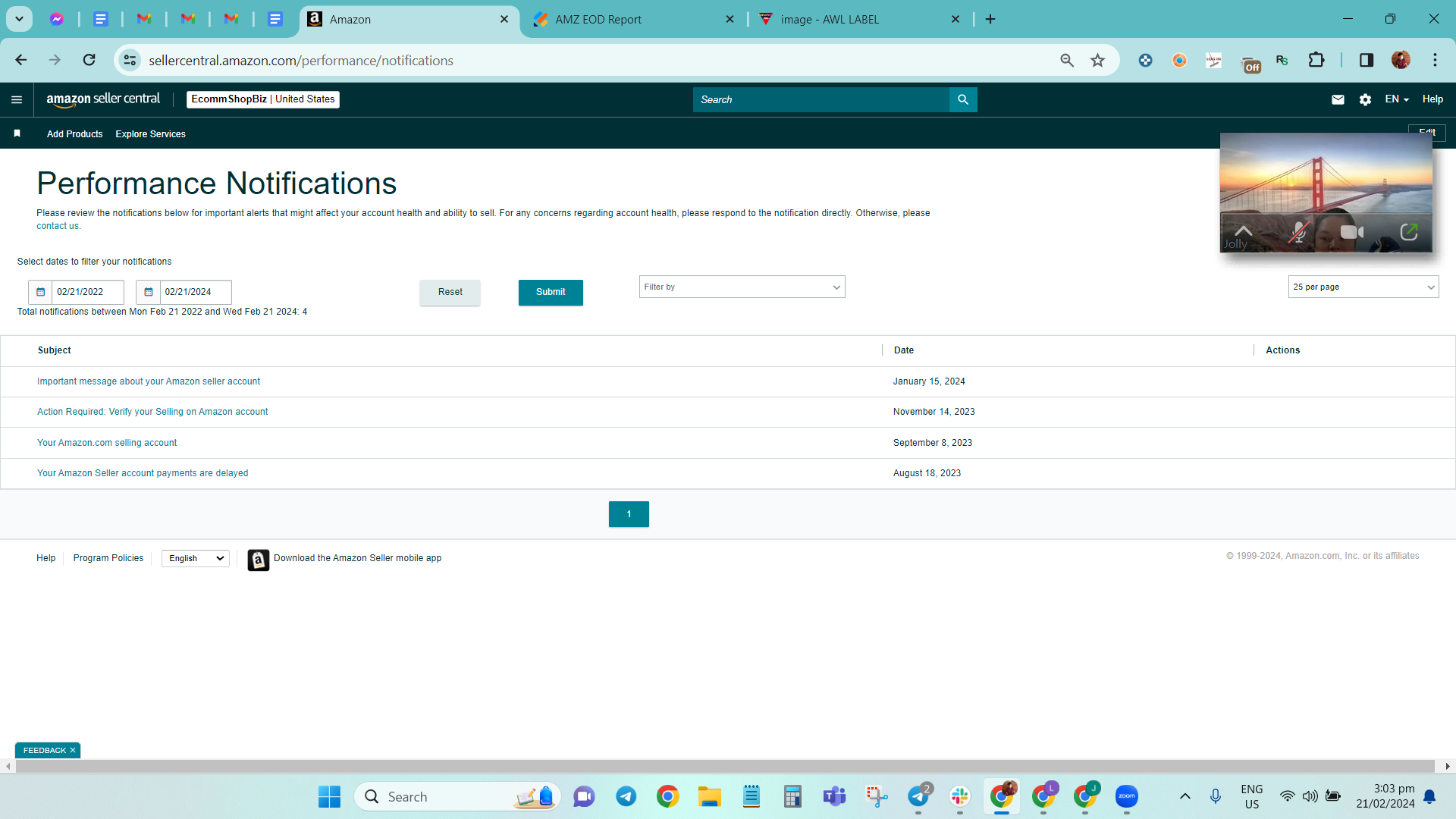
Task: Click the Windows taskbar Search box
Action: (x=457, y=796)
